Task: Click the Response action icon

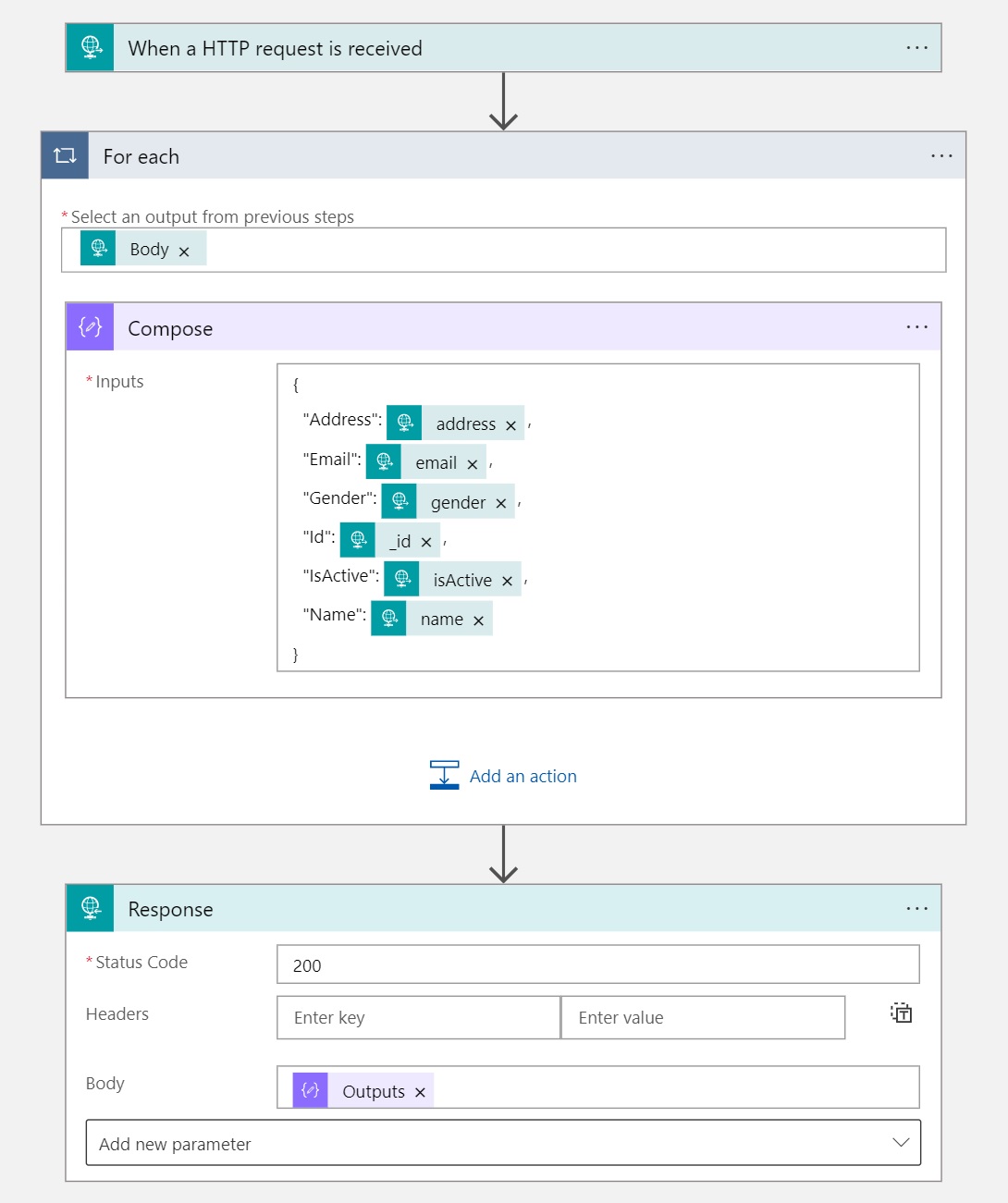Action: [90, 908]
